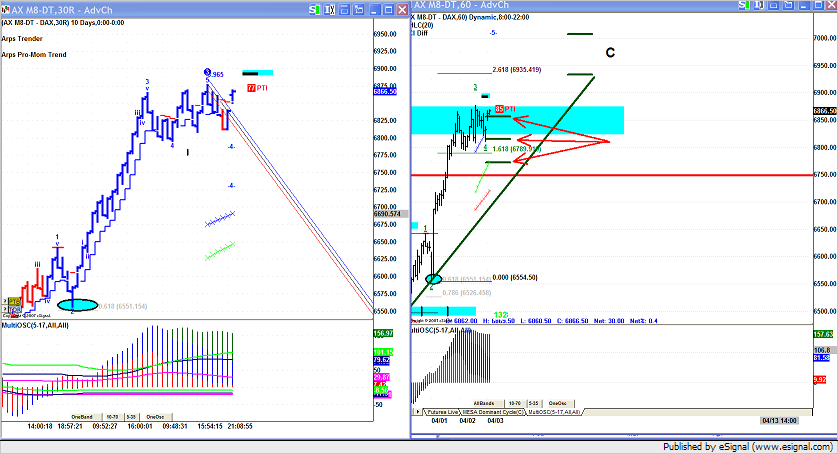Click the tab scroll arrow left of Futures Live

(x=416, y=411)
